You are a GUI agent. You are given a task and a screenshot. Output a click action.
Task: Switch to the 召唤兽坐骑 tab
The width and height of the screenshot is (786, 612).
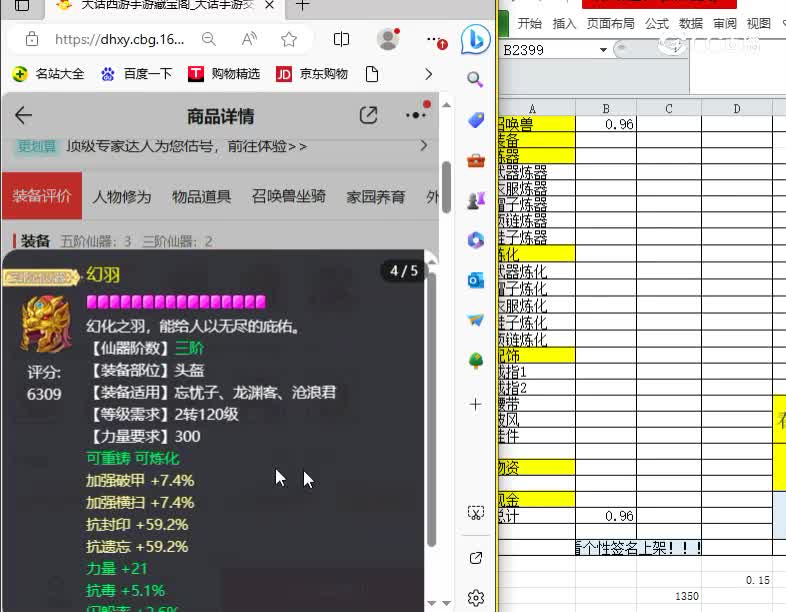289,196
